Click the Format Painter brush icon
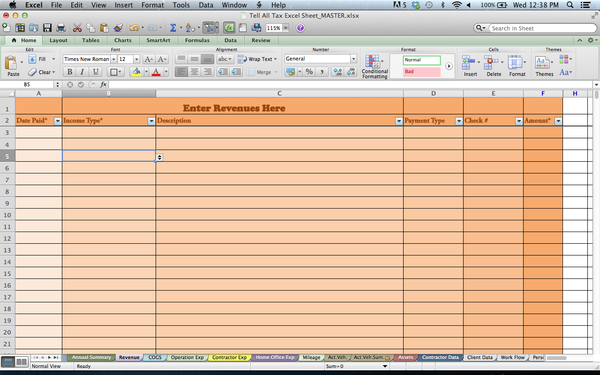The width and height of the screenshot is (600, 375). pos(118,28)
